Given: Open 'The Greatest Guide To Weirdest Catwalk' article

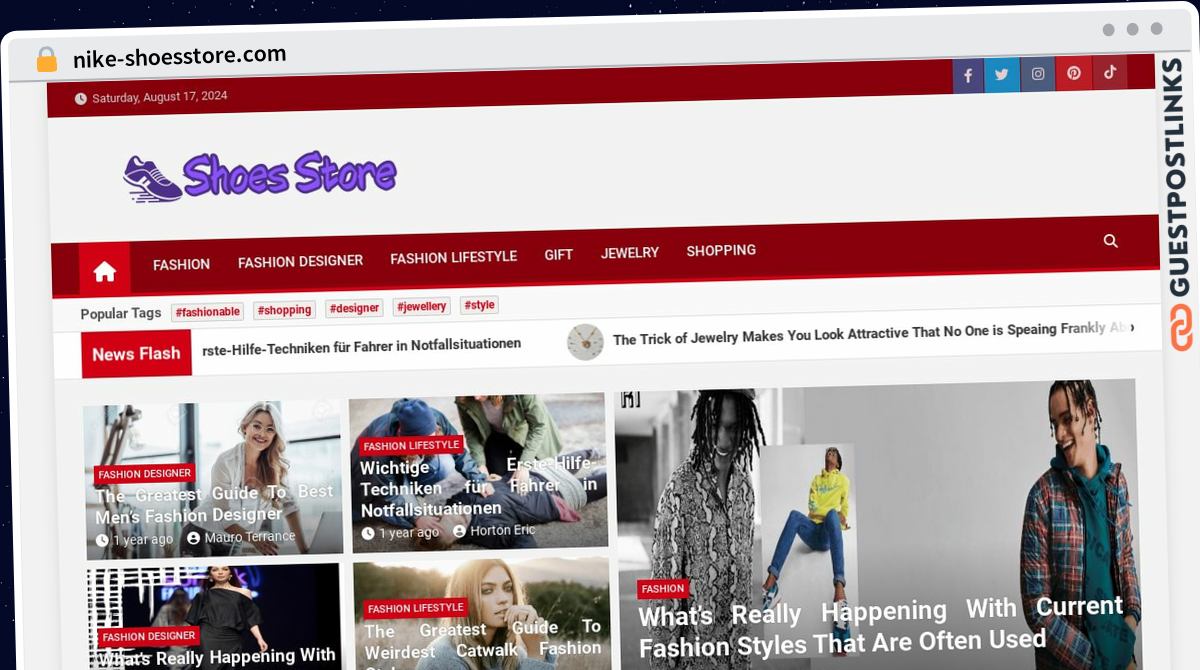Looking at the screenshot, I should pos(483,644).
